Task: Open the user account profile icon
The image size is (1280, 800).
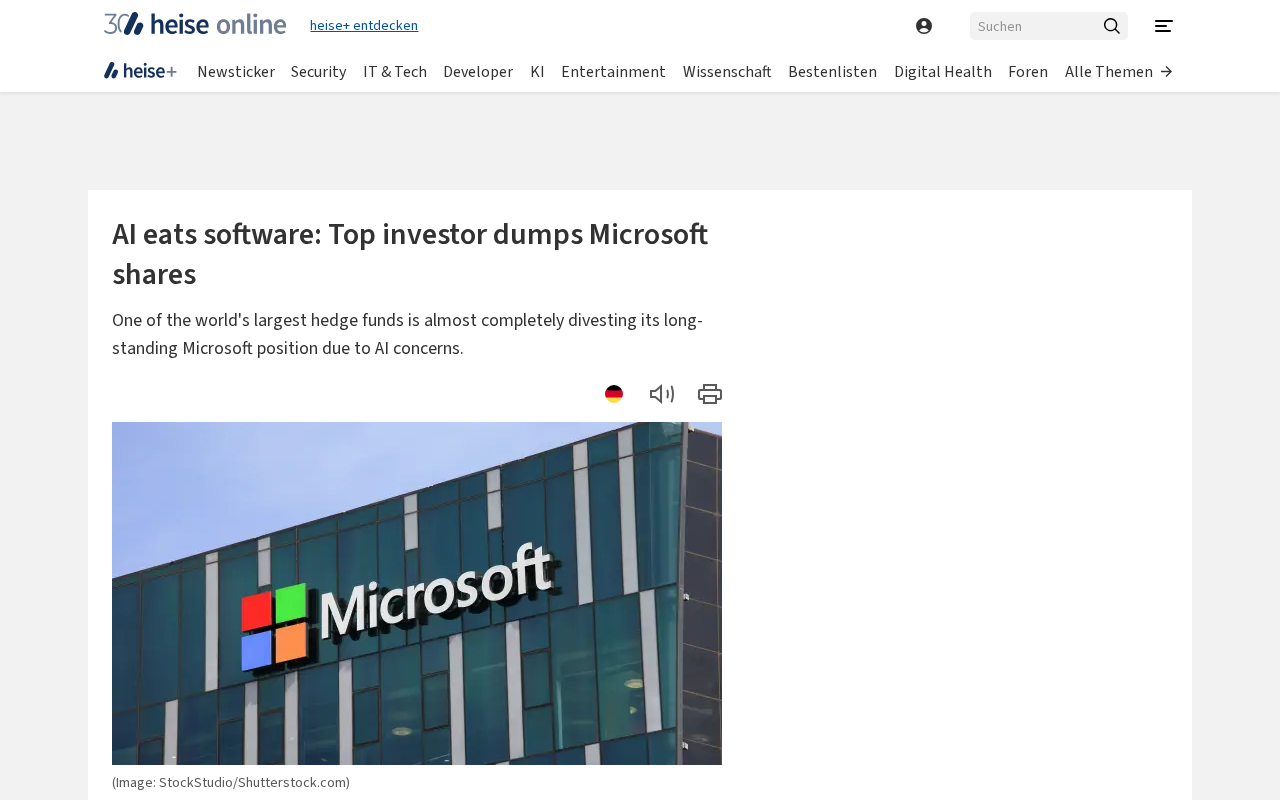Action: point(924,26)
